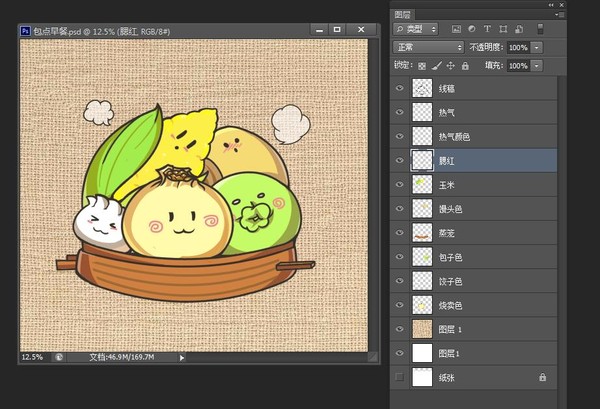Hide the white-thumbnail 图层1 layer

(x=399, y=353)
